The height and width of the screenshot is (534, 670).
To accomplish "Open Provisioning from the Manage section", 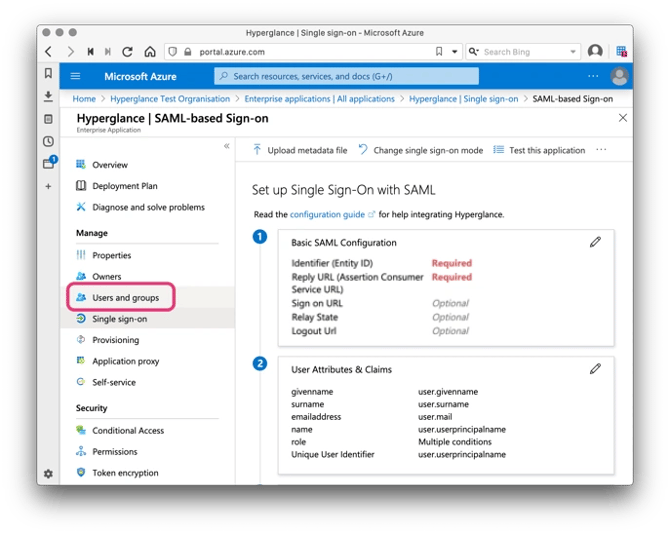I will tap(115, 340).
